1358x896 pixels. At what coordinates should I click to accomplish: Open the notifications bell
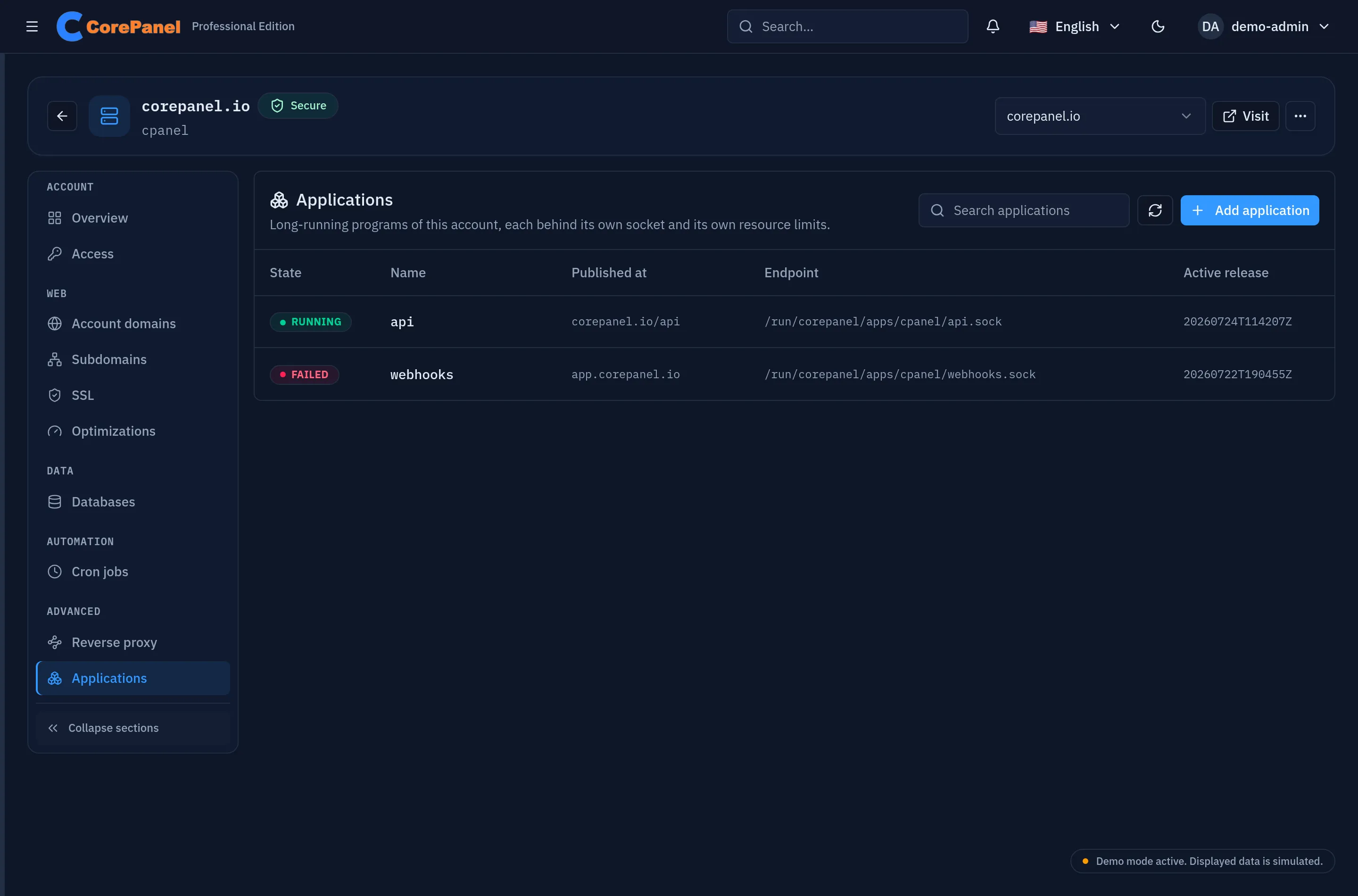[993, 26]
